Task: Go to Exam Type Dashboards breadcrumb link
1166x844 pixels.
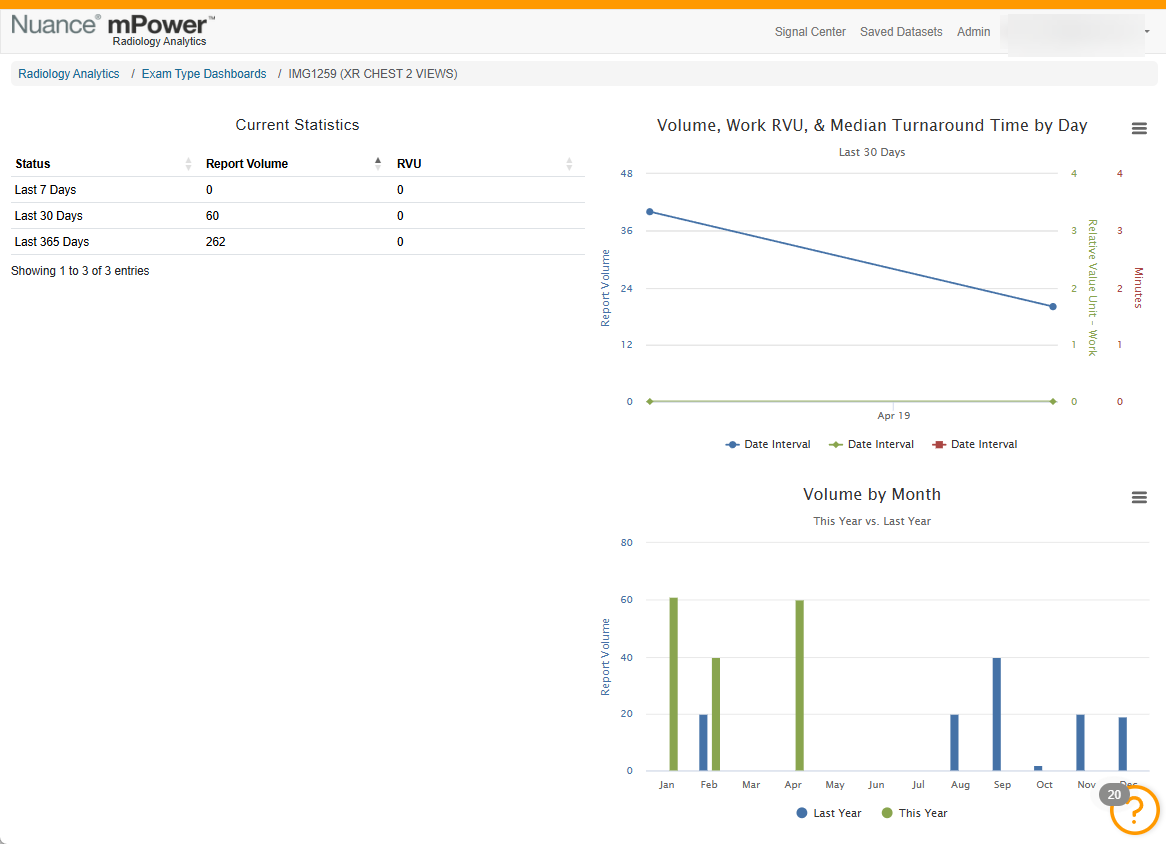Action: tap(204, 74)
